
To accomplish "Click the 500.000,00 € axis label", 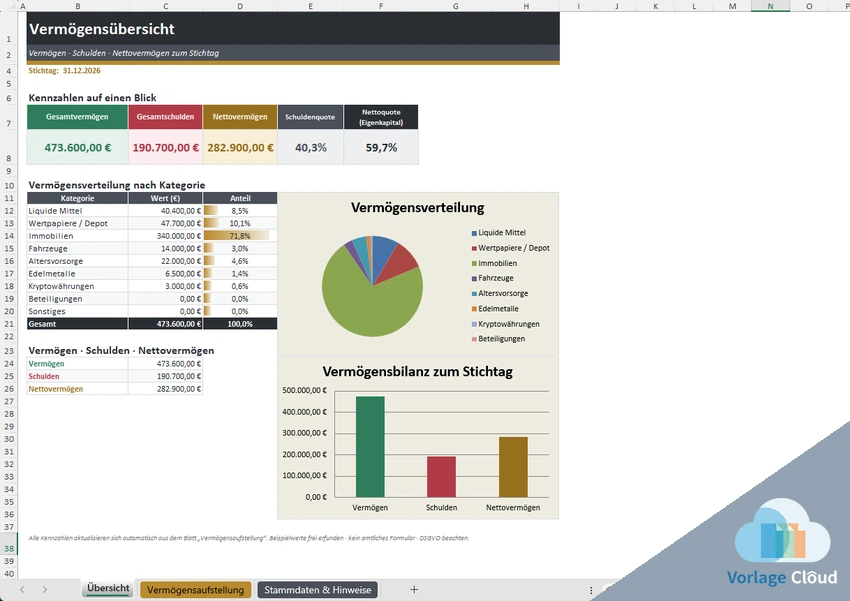I will 305,390.
